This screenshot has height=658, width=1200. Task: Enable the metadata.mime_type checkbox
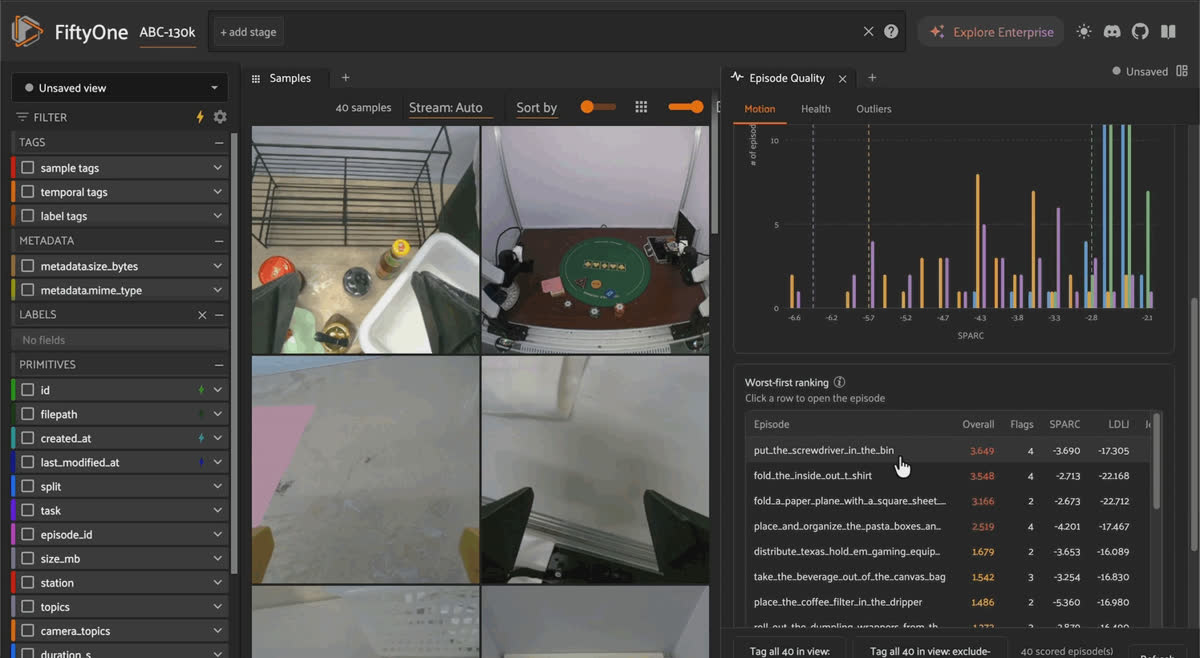(x=28, y=290)
